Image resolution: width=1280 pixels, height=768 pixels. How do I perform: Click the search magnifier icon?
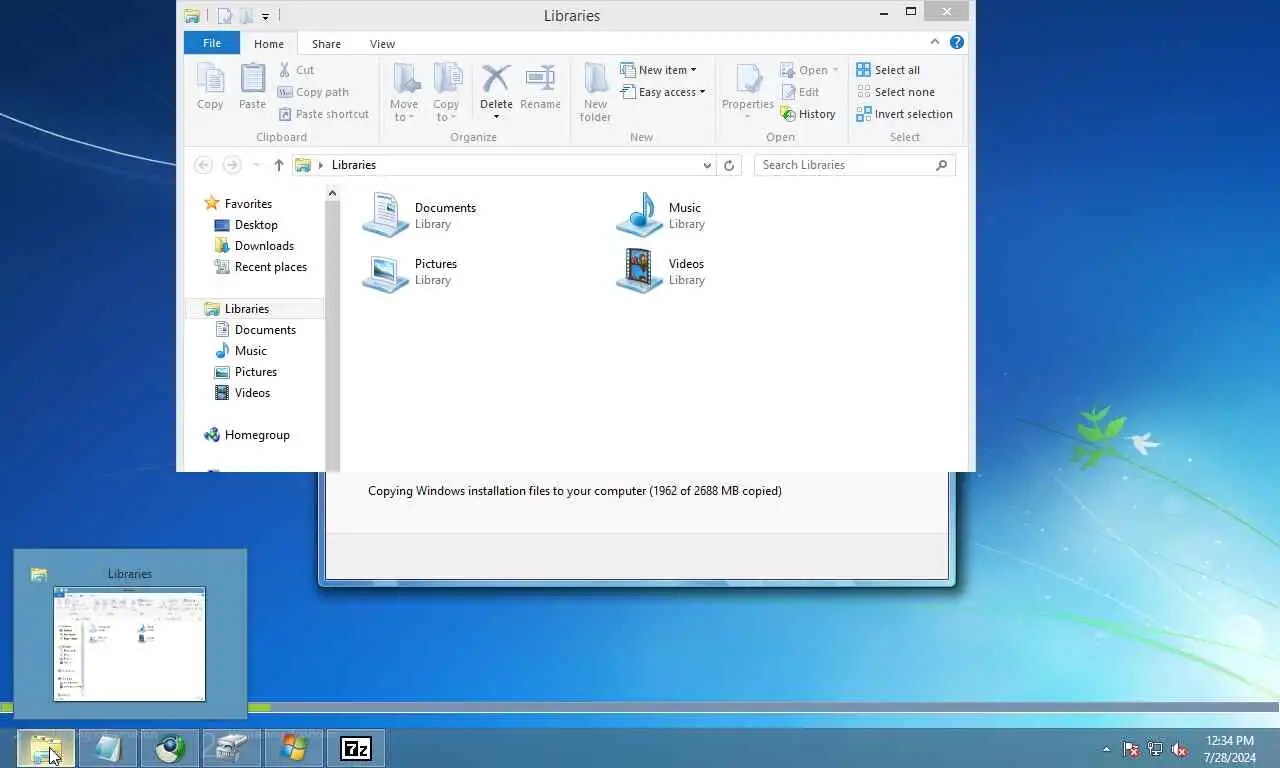click(941, 165)
